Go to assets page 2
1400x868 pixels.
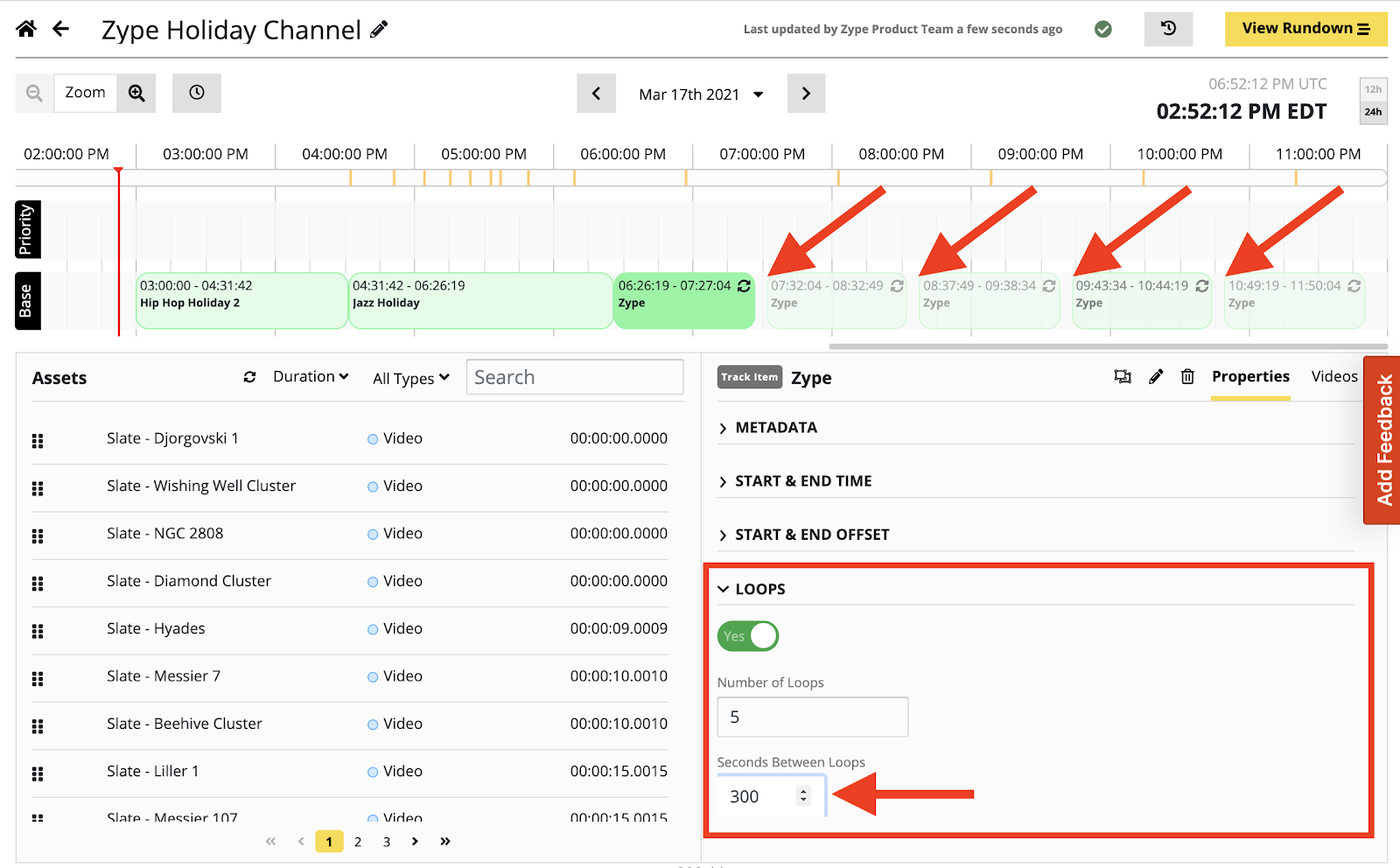click(x=358, y=842)
